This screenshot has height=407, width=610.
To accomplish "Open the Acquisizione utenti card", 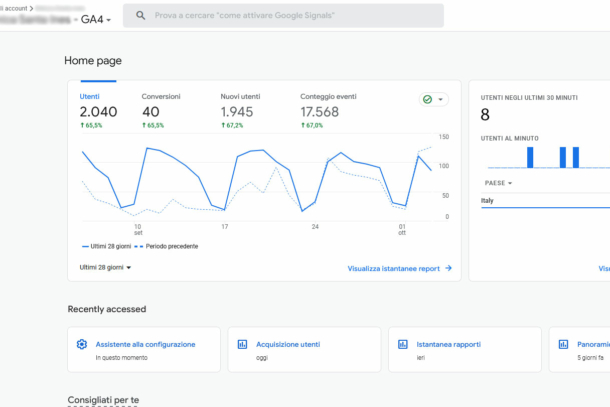I will point(304,349).
